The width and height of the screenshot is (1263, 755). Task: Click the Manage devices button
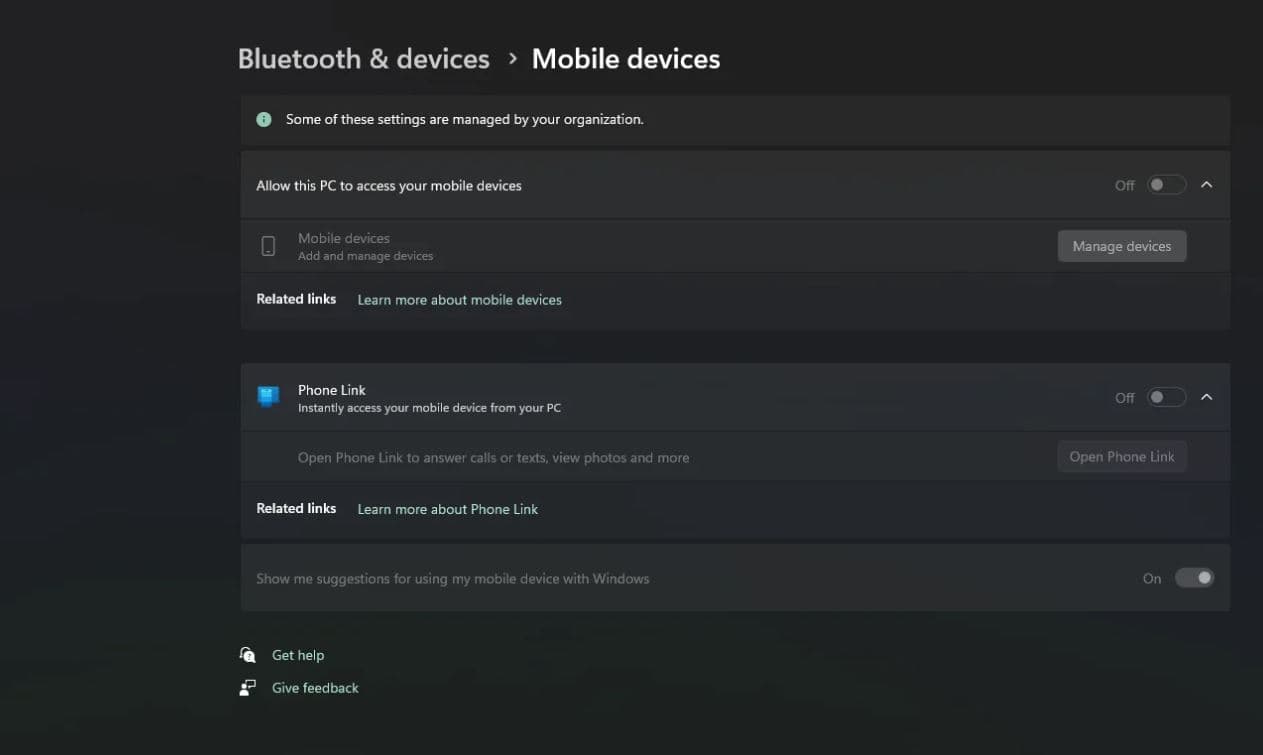[x=1122, y=246]
